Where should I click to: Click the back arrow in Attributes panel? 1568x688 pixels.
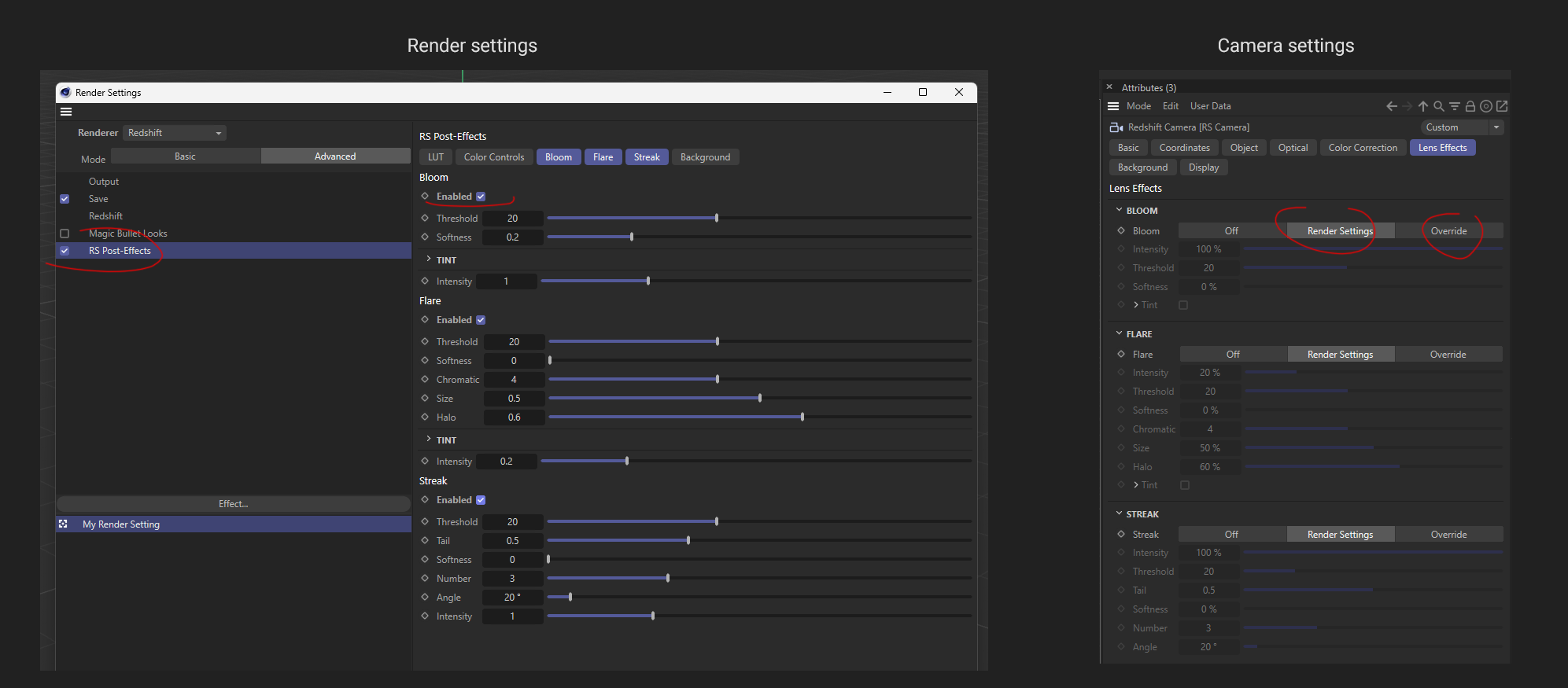[x=1391, y=106]
